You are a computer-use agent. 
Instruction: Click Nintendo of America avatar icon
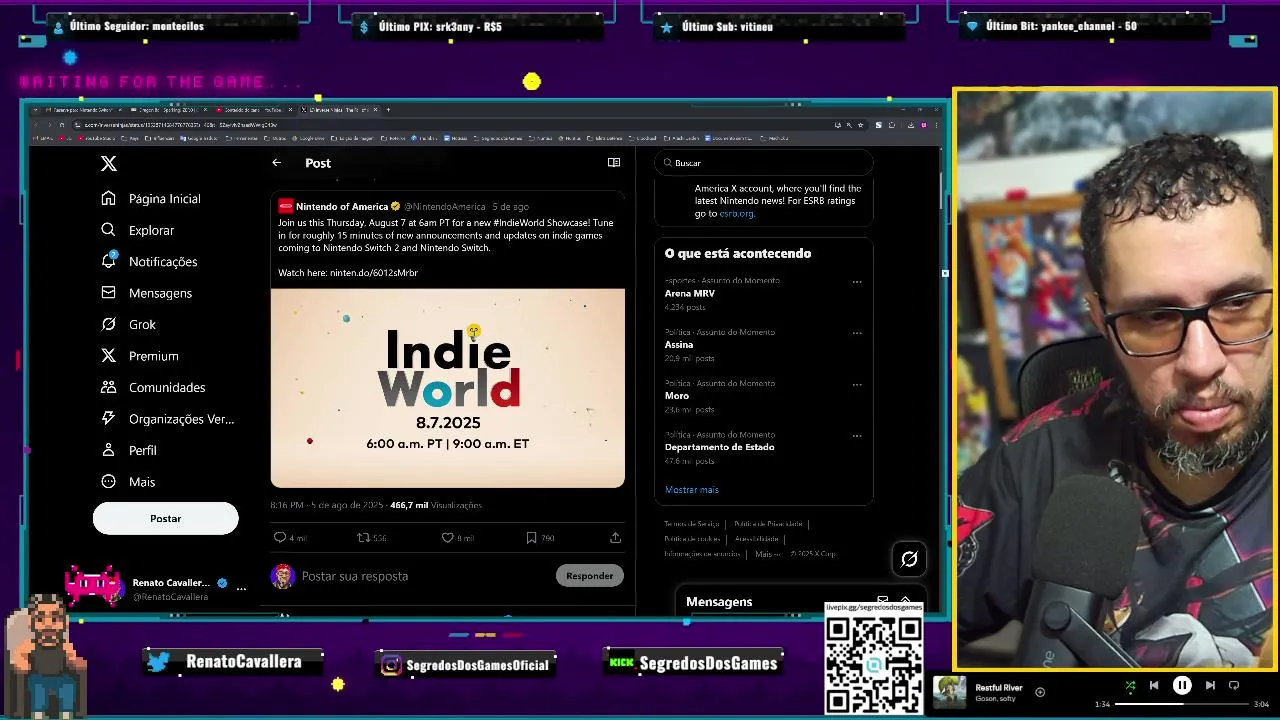[x=285, y=206]
